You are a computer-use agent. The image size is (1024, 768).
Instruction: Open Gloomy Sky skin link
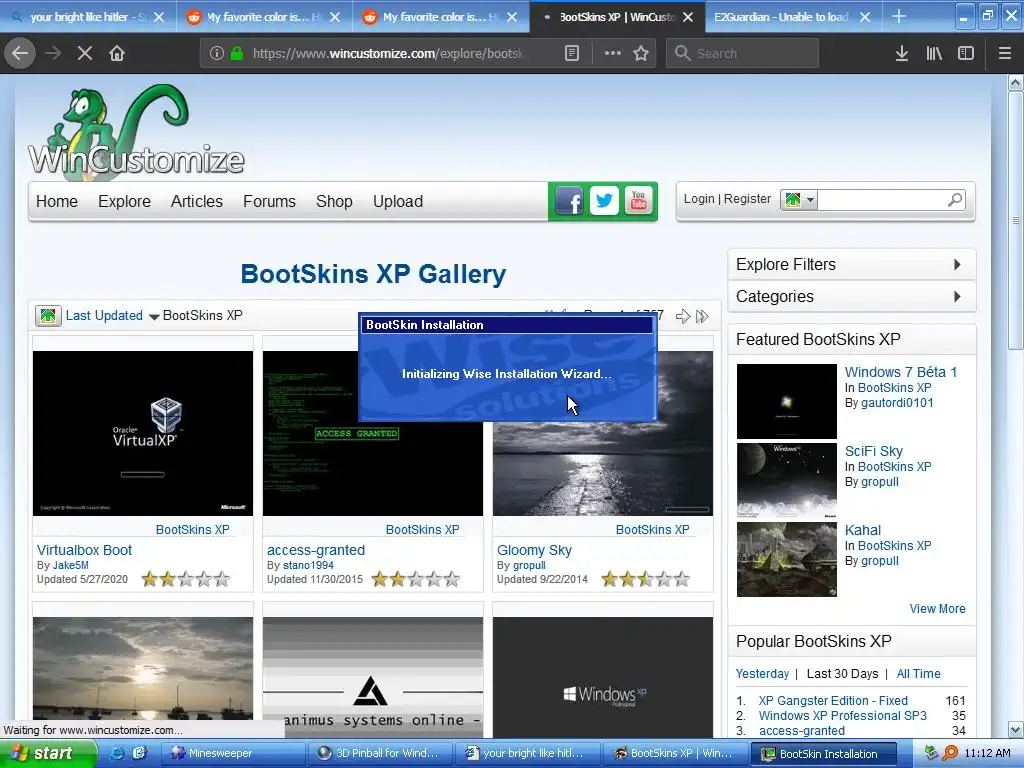point(534,550)
